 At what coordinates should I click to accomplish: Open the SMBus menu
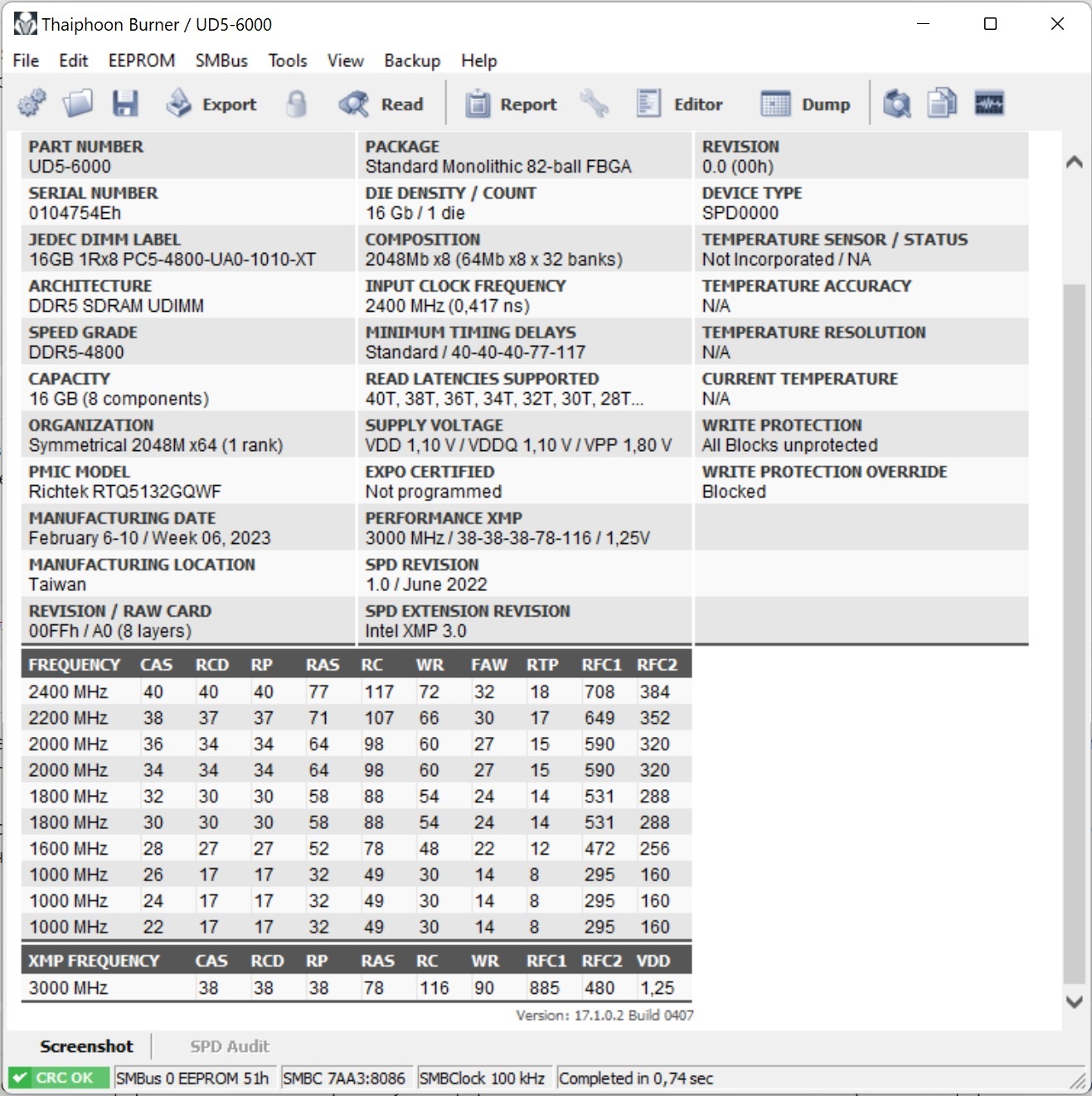(x=221, y=61)
